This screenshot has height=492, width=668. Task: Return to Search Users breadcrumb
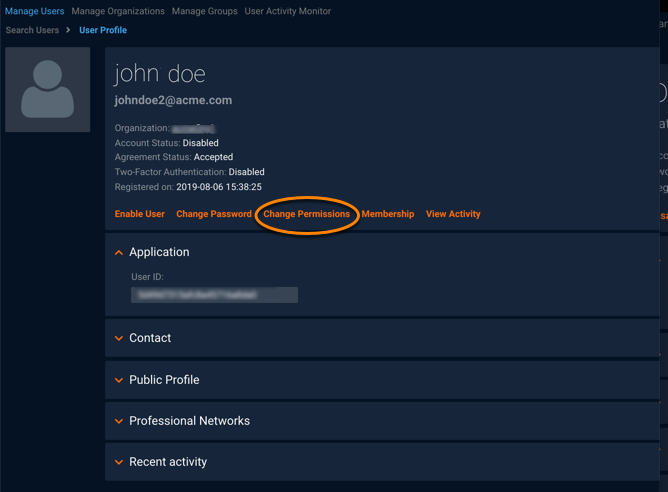pyautogui.click(x=32, y=30)
